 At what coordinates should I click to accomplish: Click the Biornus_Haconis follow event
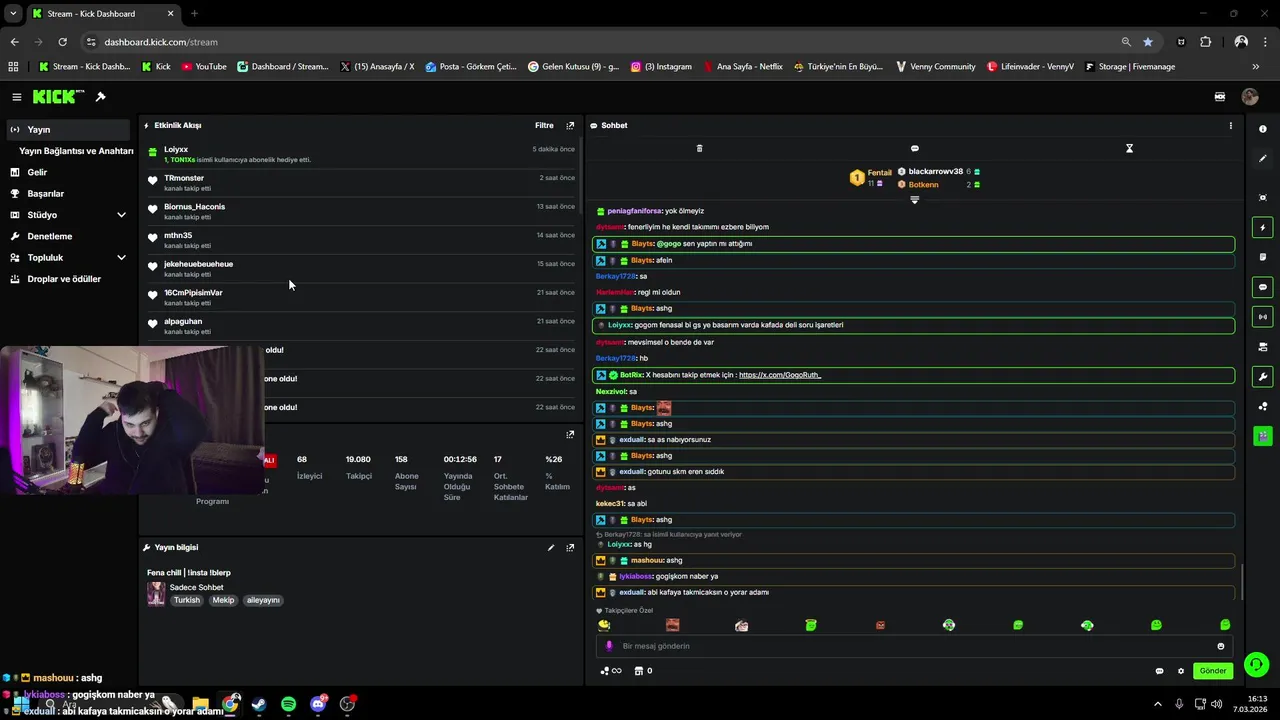click(x=360, y=211)
